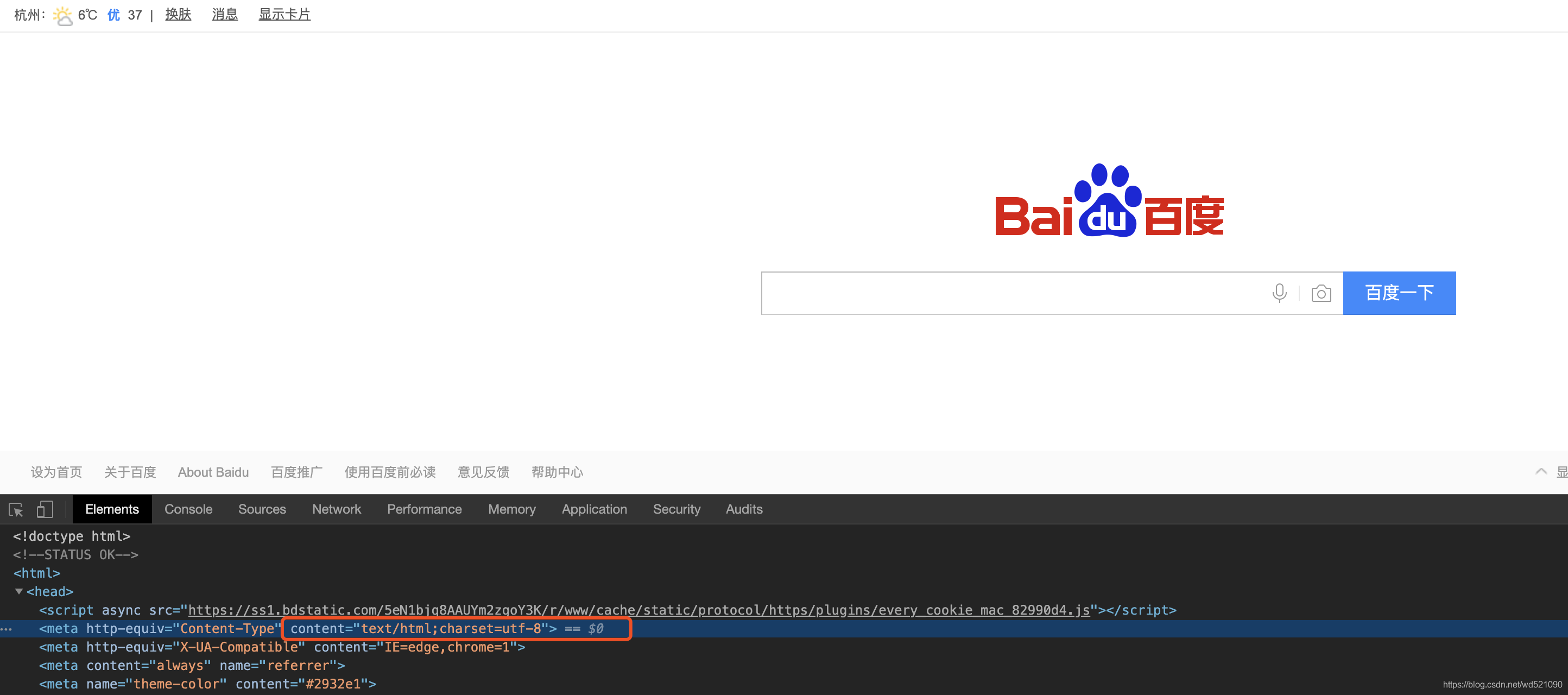1568x695 pixels.
Task: Select the STATUS OK comment line
Action: 75,554
